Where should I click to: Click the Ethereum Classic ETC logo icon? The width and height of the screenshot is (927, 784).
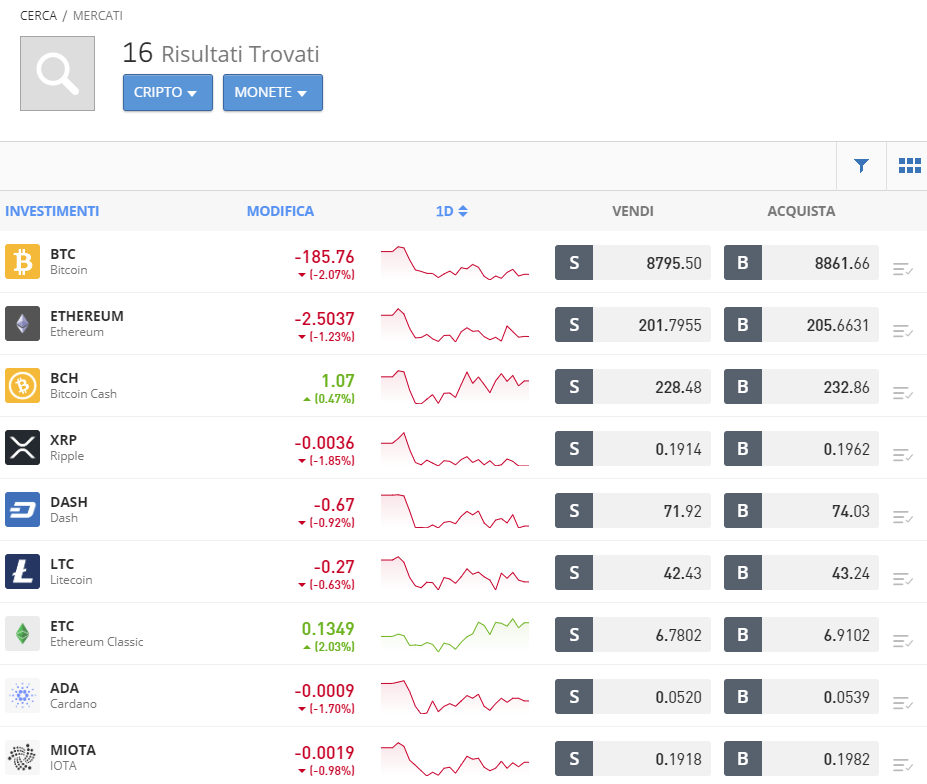point(22,634)
